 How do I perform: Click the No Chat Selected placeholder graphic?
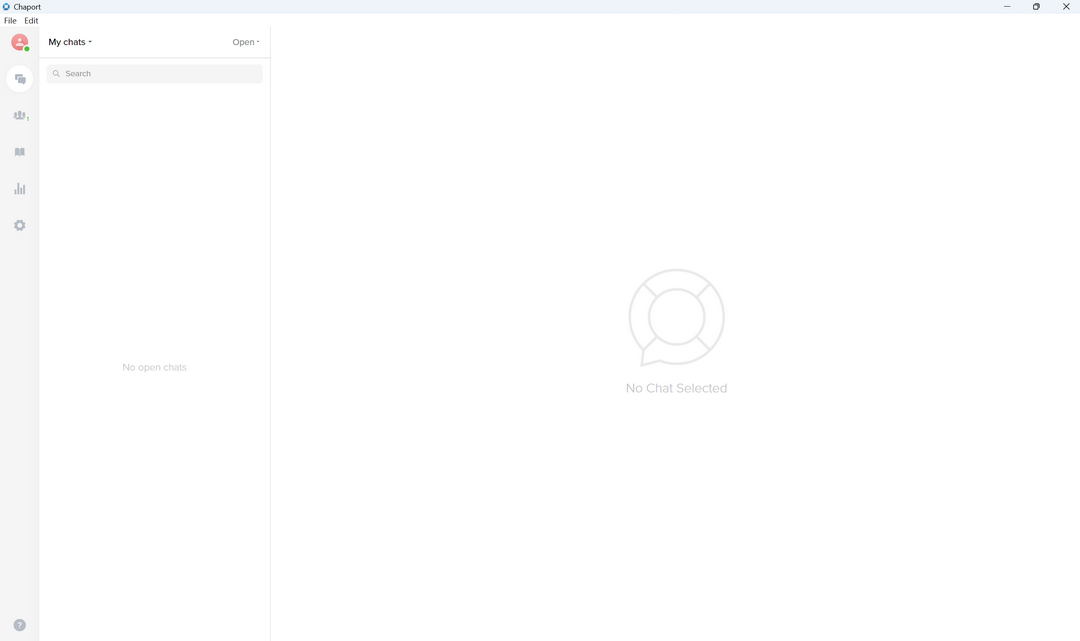676,317
